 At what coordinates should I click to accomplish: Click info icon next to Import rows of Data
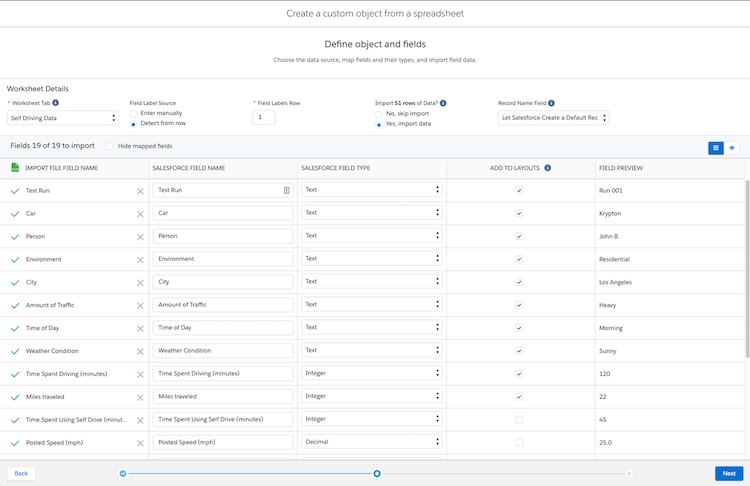443,103
